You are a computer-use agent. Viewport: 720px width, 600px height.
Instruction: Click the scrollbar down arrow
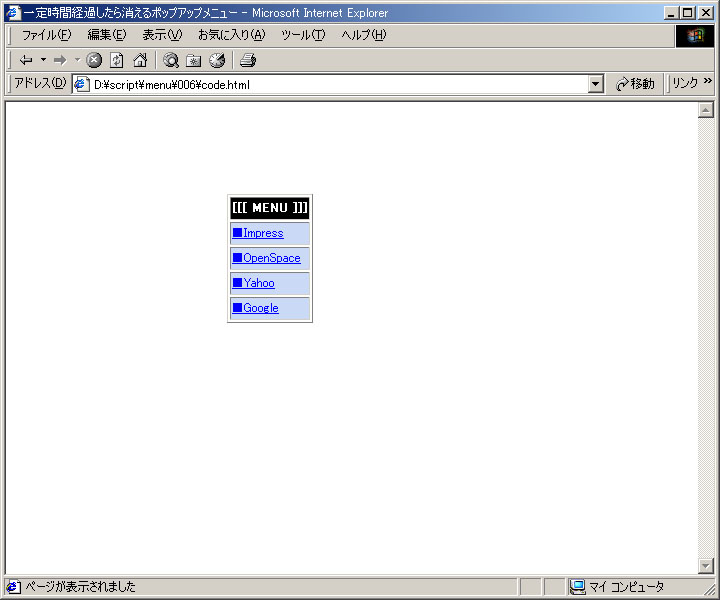[705, 566]
